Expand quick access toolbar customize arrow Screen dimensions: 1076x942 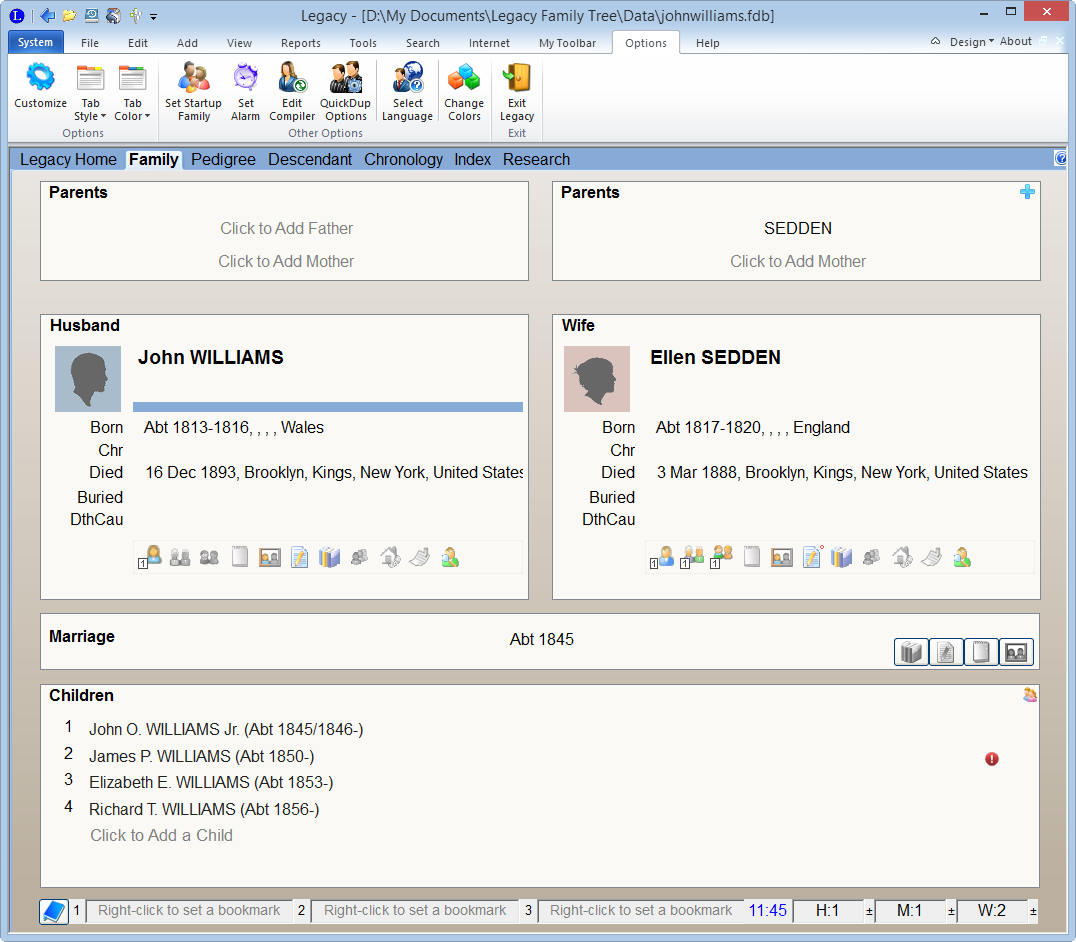click(x=154, y=16)
